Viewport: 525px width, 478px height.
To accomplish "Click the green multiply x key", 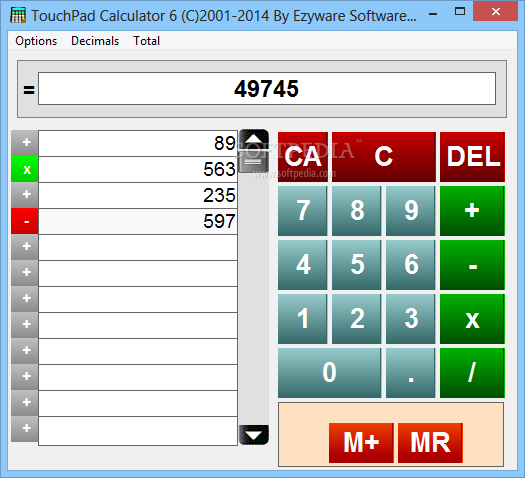I will [472, 319].
